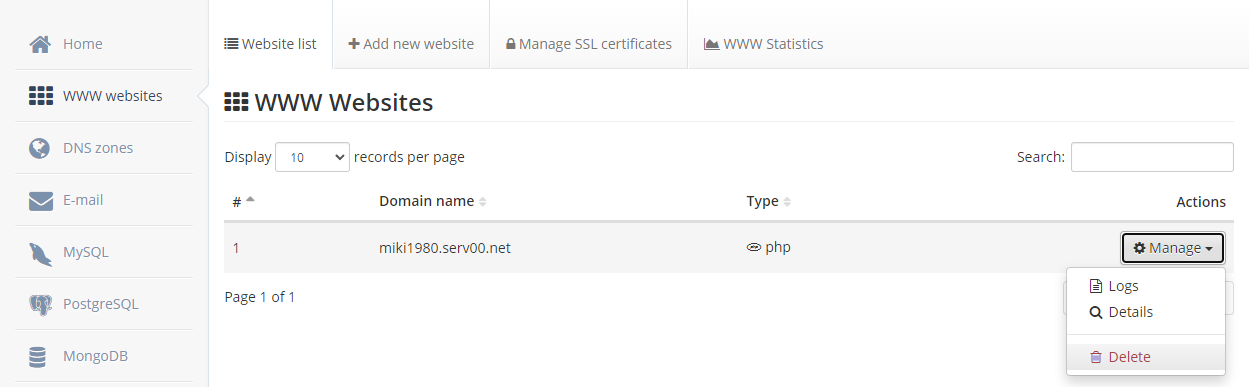Go to the WWW Statistics tab
This screenshot has height=387, width=1249.
pos(764,44)
